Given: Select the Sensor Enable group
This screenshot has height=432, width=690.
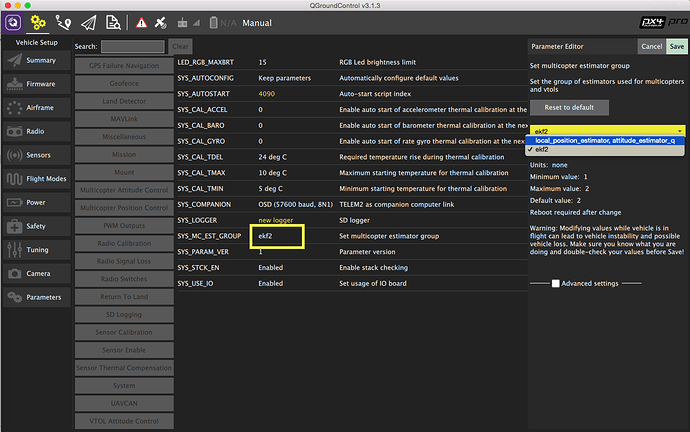Looking at the screenshot, I should coord(124,350).
